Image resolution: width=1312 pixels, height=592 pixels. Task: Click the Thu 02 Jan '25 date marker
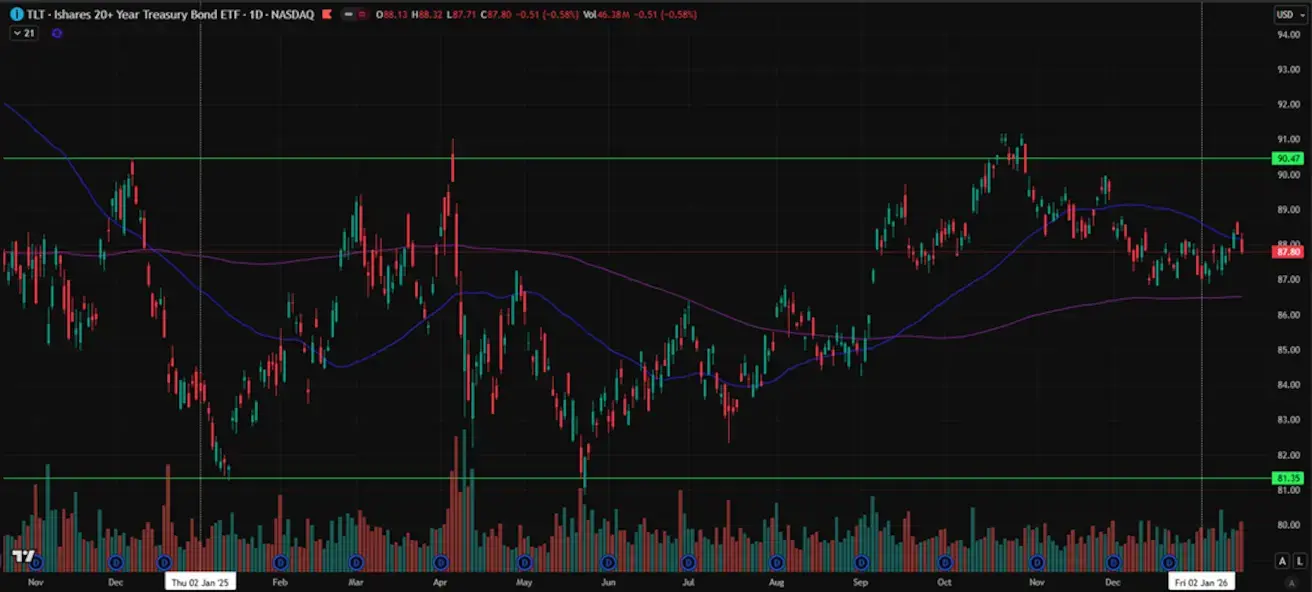(x=201, y=581)
